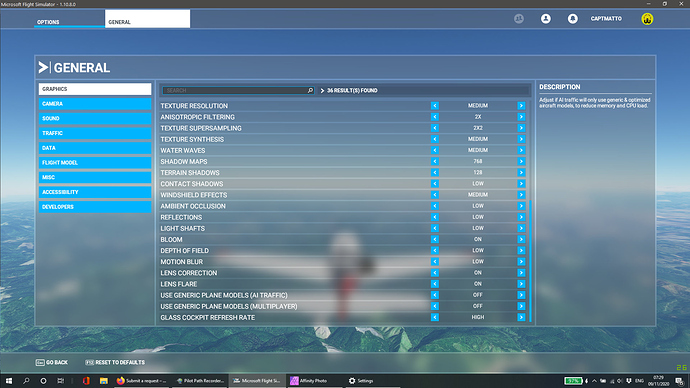Switch to Affinity Photo taskbar item
Viewport: 690px width, 388px height.
coord(315,381)
